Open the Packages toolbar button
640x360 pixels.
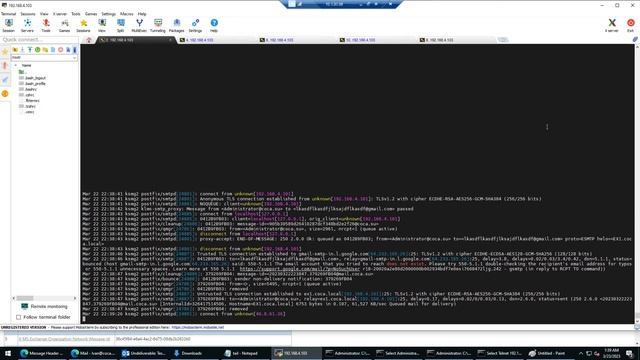(x=176, y=25)
